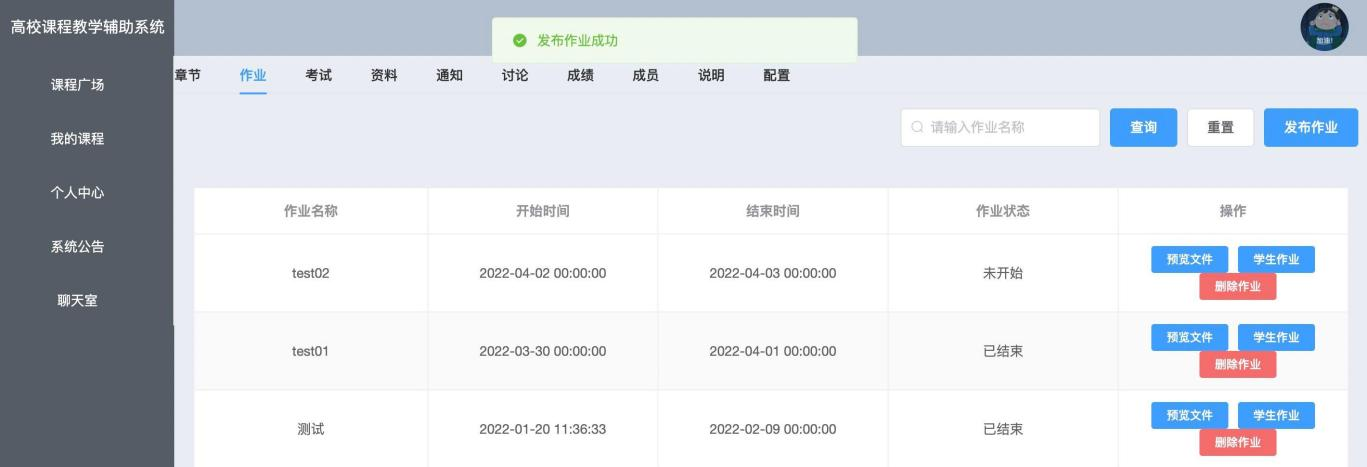Open 个人中心 sidebar item
This screenshot has width=1367, height=467.
(78, 193)
